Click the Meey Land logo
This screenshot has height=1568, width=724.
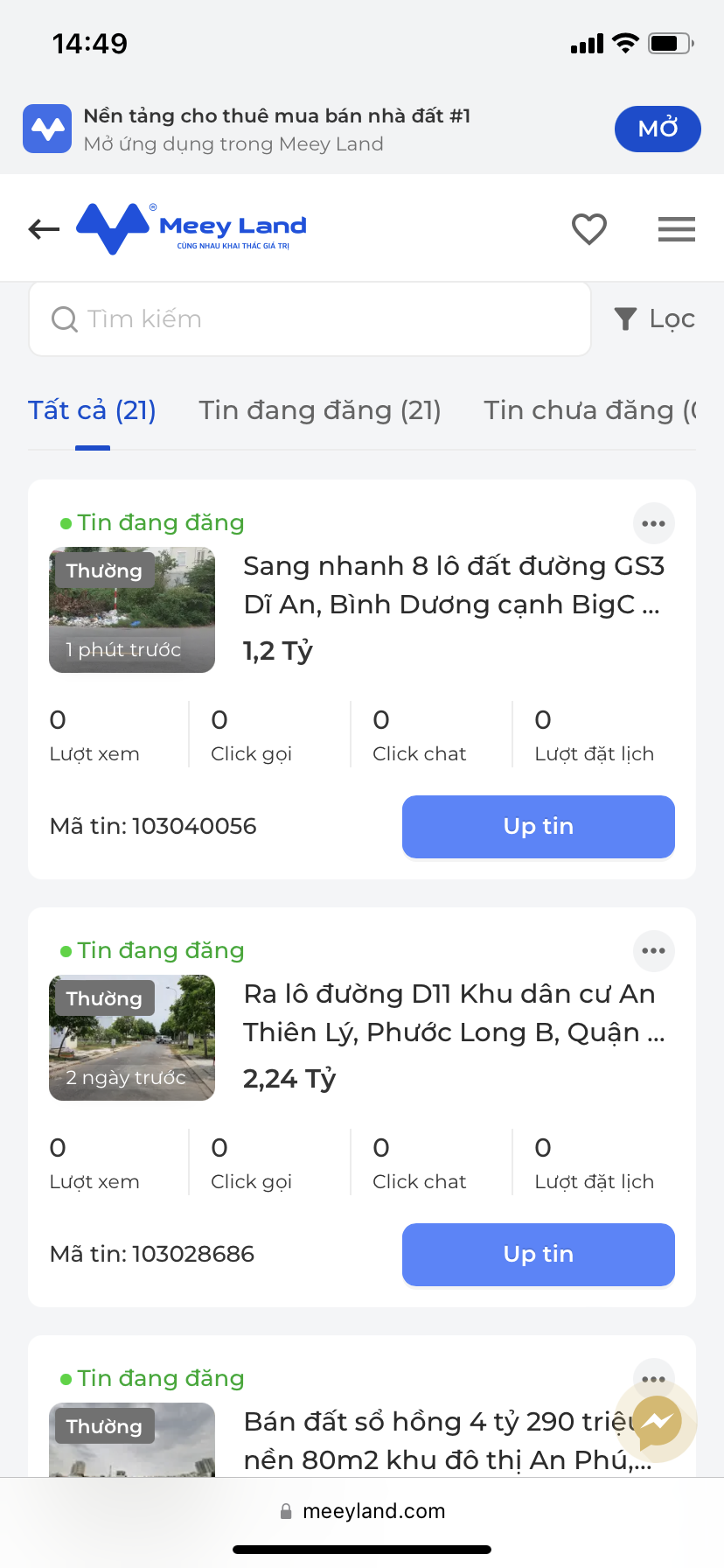[191, 229]
